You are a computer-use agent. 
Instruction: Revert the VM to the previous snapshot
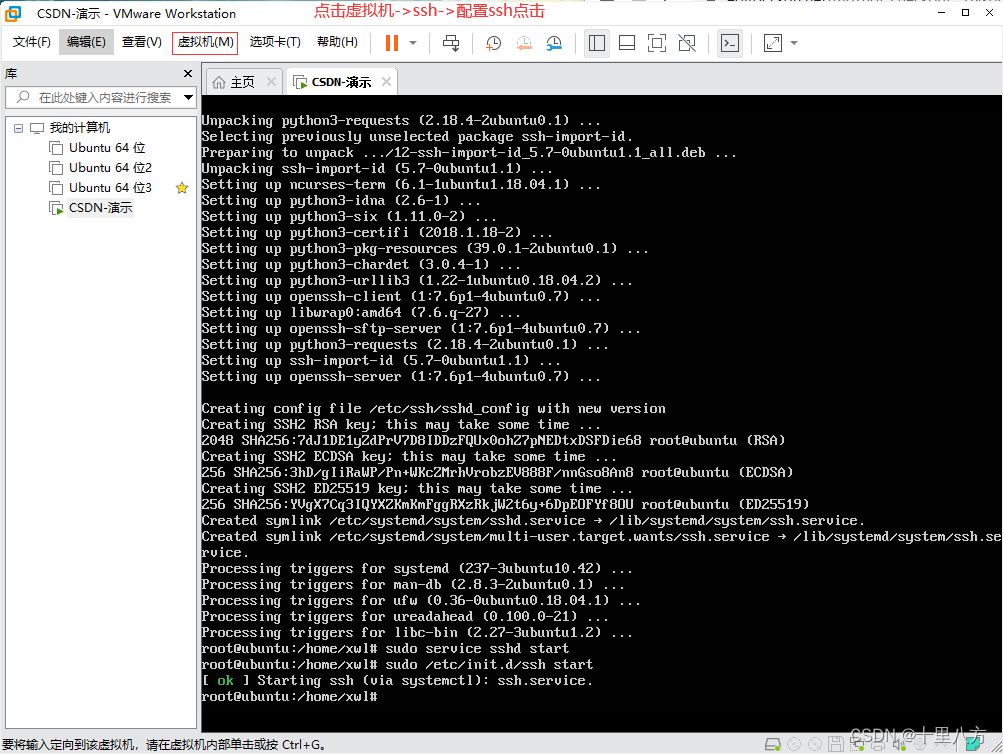pyautogui.click(x=524, y=43)
